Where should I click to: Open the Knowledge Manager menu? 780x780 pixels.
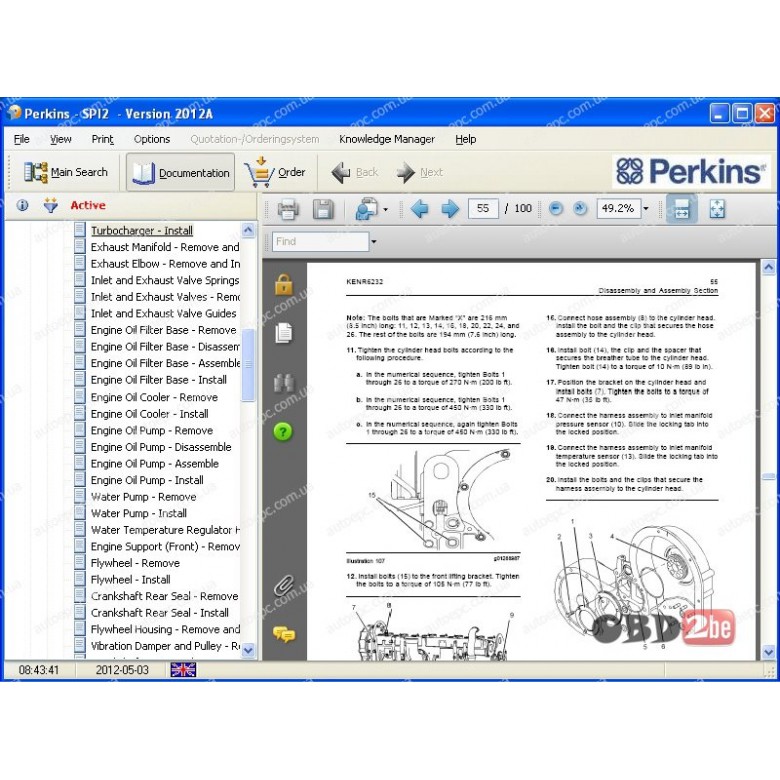click(x=387, y=139)
